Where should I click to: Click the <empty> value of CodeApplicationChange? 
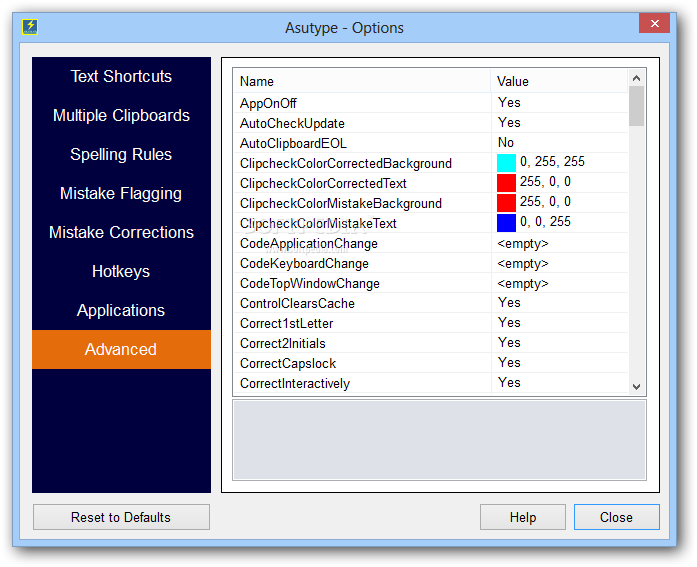tap(523, 244)
